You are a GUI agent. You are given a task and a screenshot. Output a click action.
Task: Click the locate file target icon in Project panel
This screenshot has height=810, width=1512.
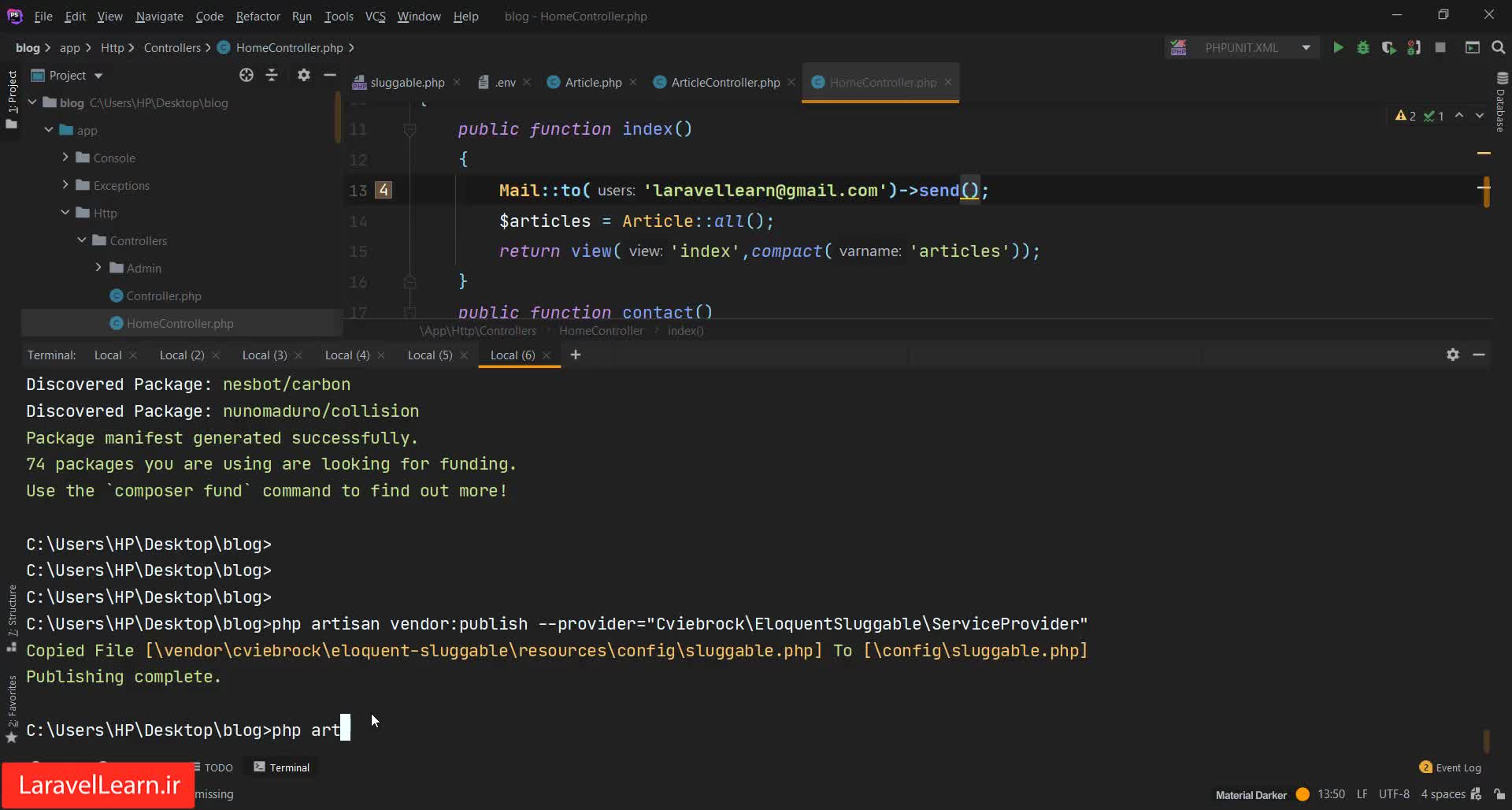(x=246, y=75)
